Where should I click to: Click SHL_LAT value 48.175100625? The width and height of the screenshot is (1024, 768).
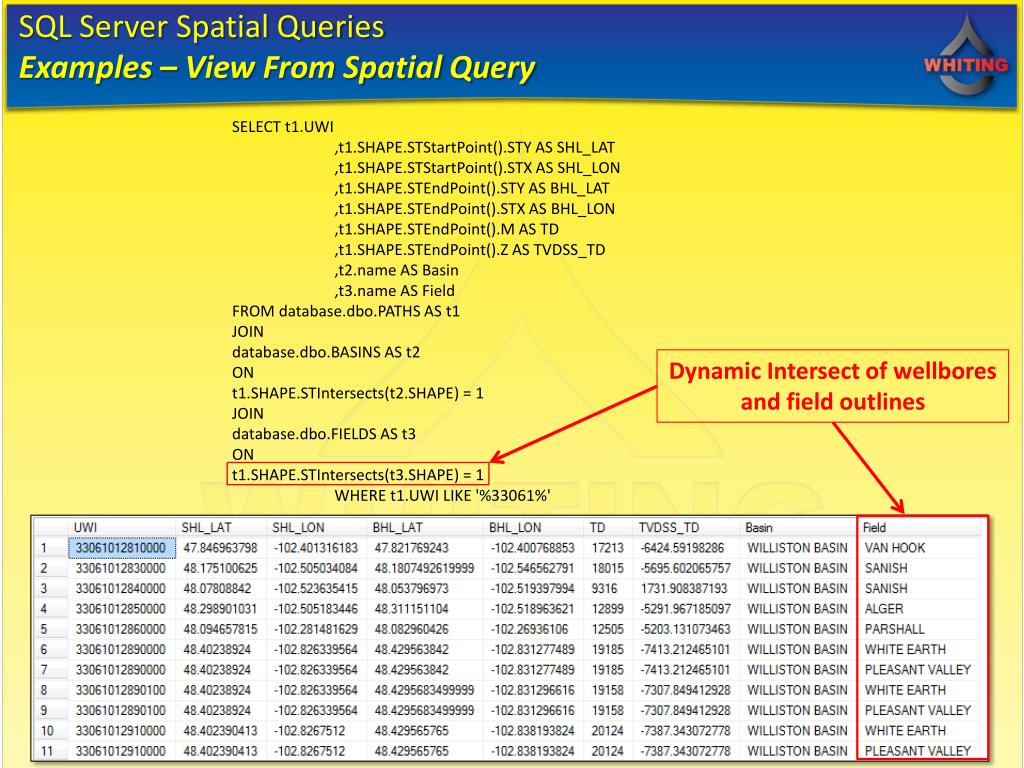pyautogui.click(x=220, y=568)
